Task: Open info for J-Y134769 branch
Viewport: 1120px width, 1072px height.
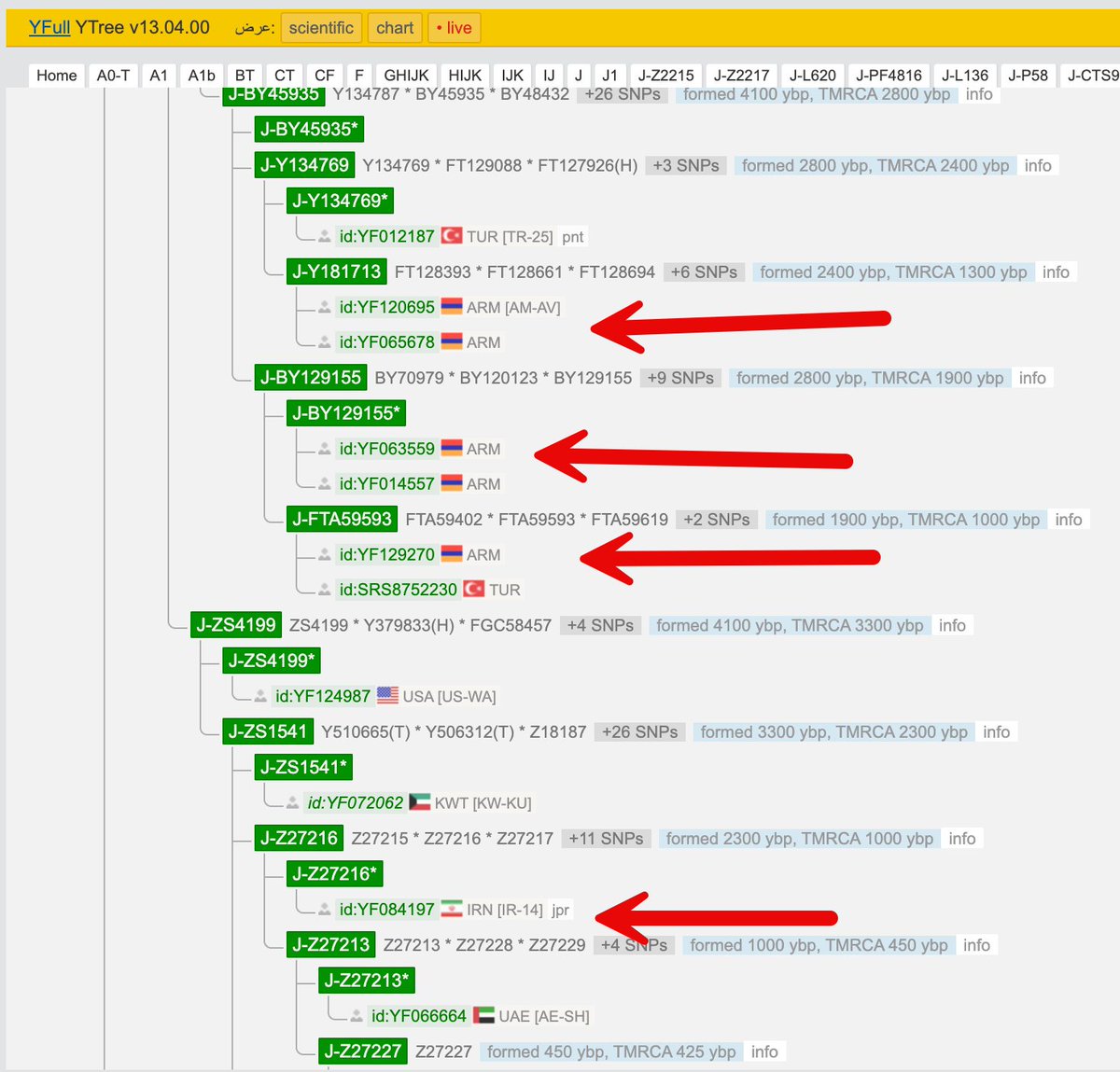Action: point(1038,165)
